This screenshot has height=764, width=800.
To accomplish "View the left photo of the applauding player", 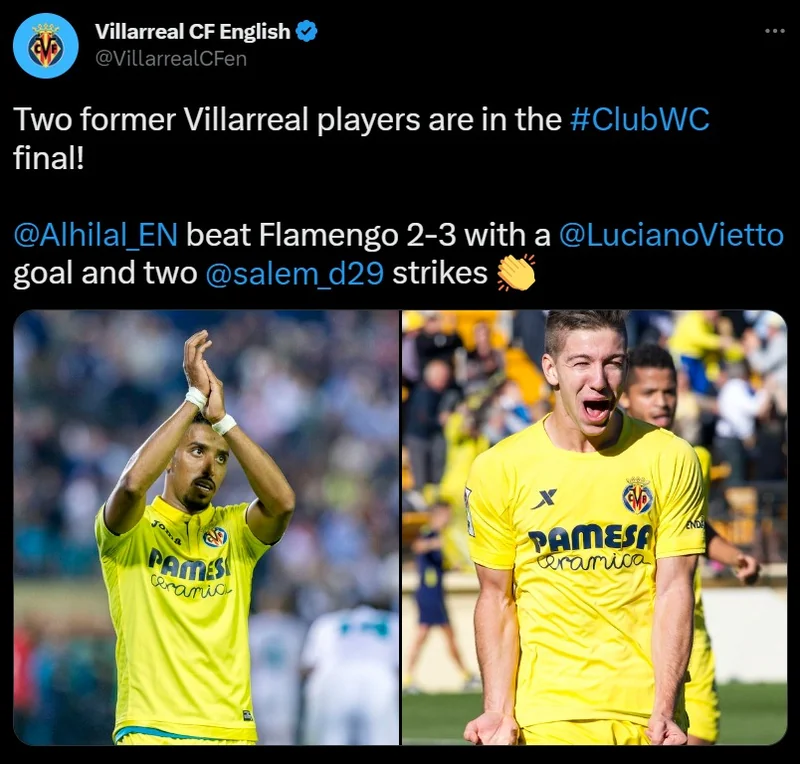I will pyautogui.click(x=206, y=527).
